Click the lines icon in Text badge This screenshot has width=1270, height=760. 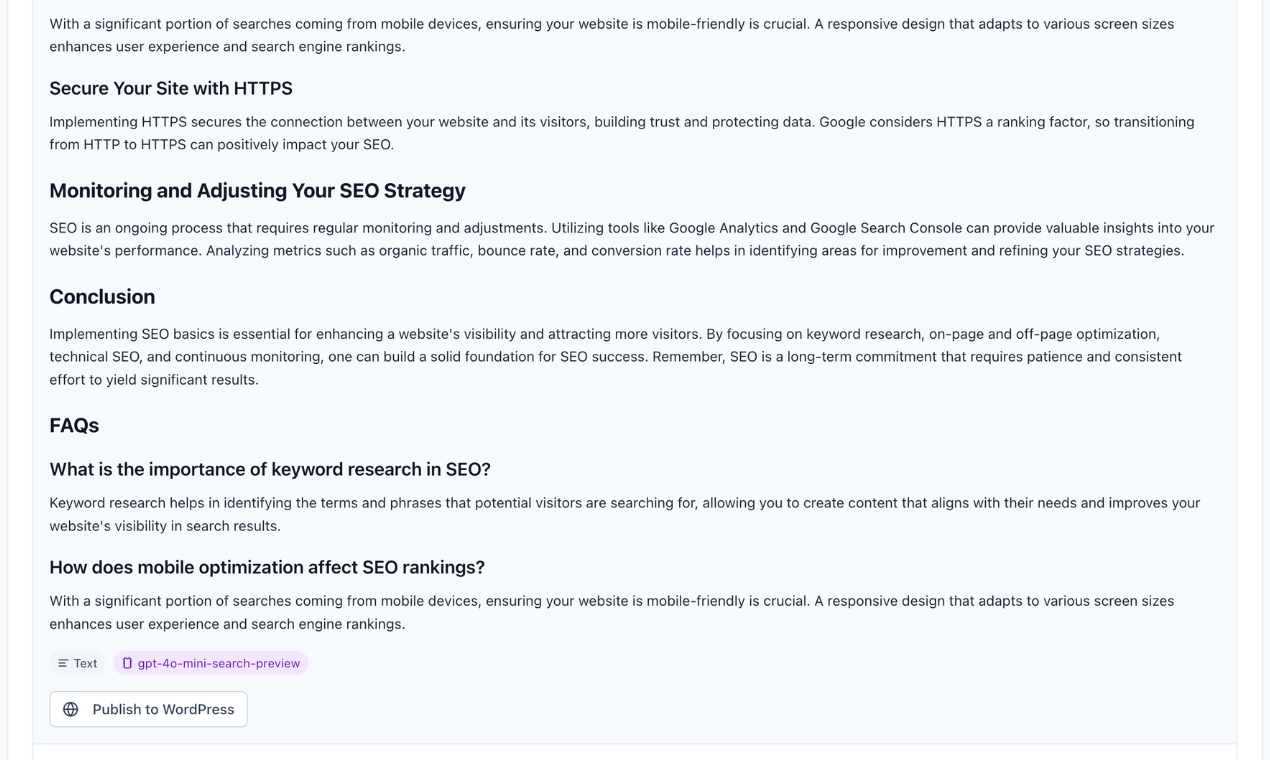[63, 663]
